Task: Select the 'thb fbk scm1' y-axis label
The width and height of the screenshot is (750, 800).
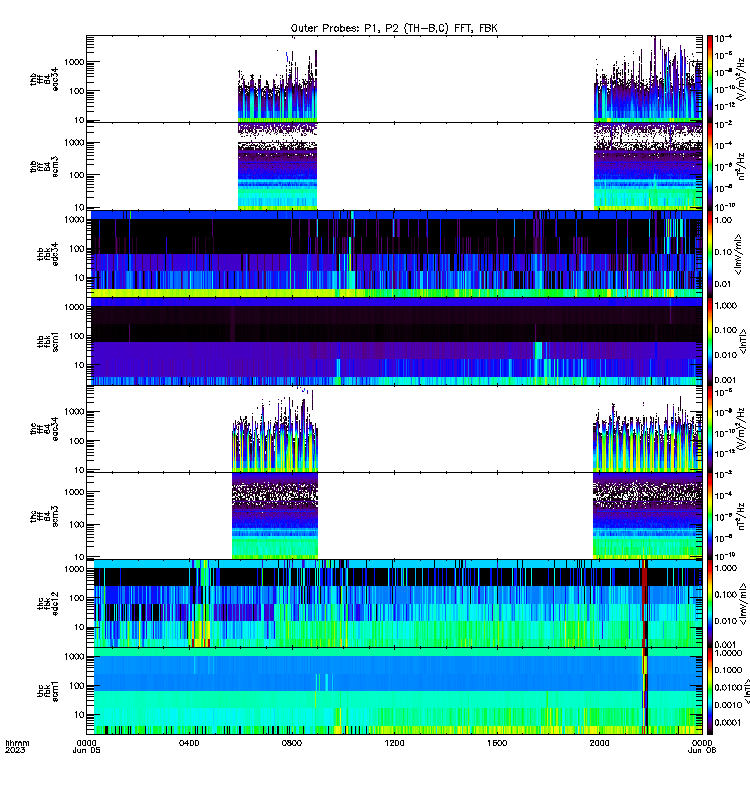Action: pyautogui.click(x=48, y=341)
